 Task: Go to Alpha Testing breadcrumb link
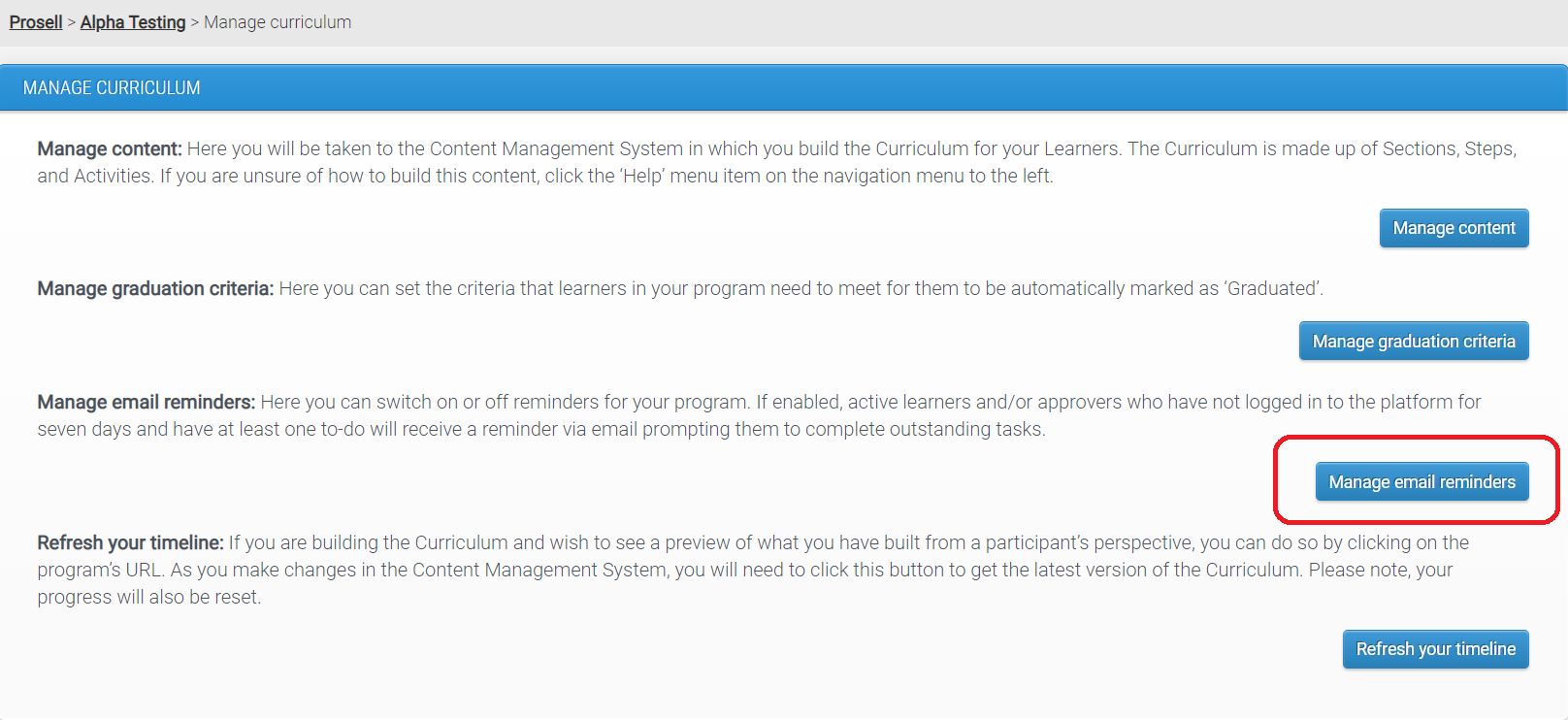[133, 22]
